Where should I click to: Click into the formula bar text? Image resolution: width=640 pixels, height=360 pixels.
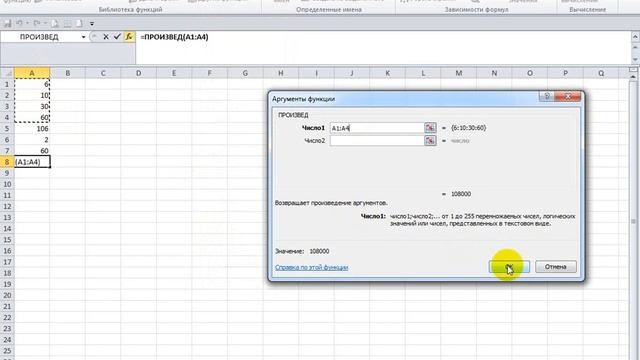[x=174, y=37]
